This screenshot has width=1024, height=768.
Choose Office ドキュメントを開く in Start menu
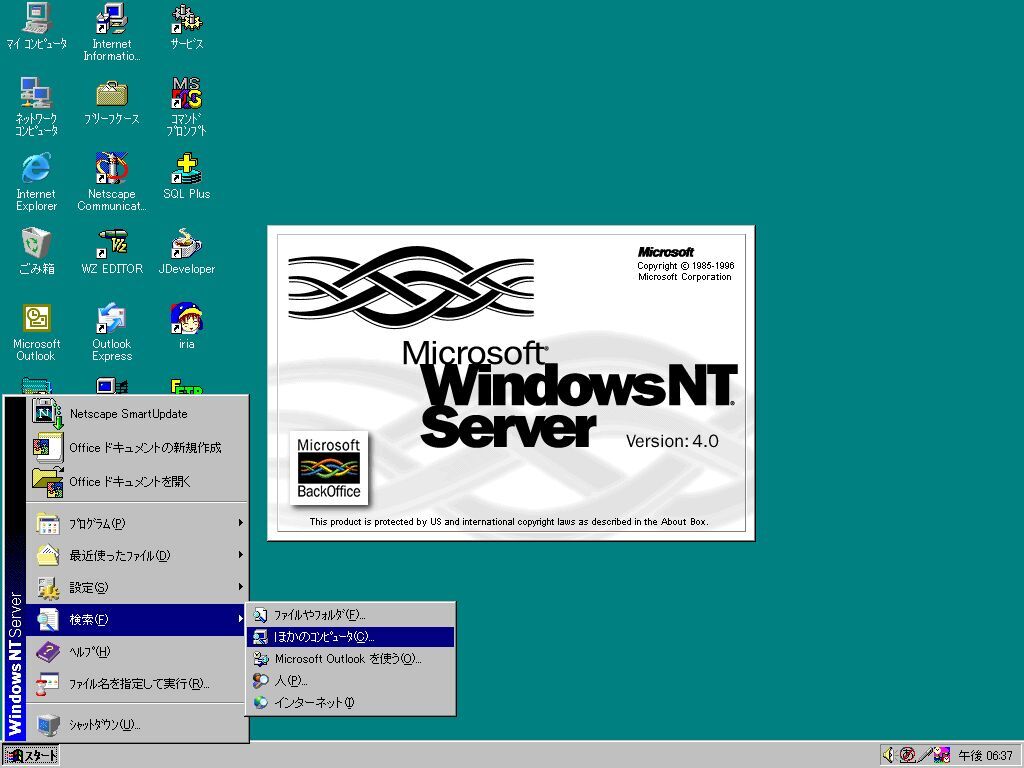(x=137, y=481)
